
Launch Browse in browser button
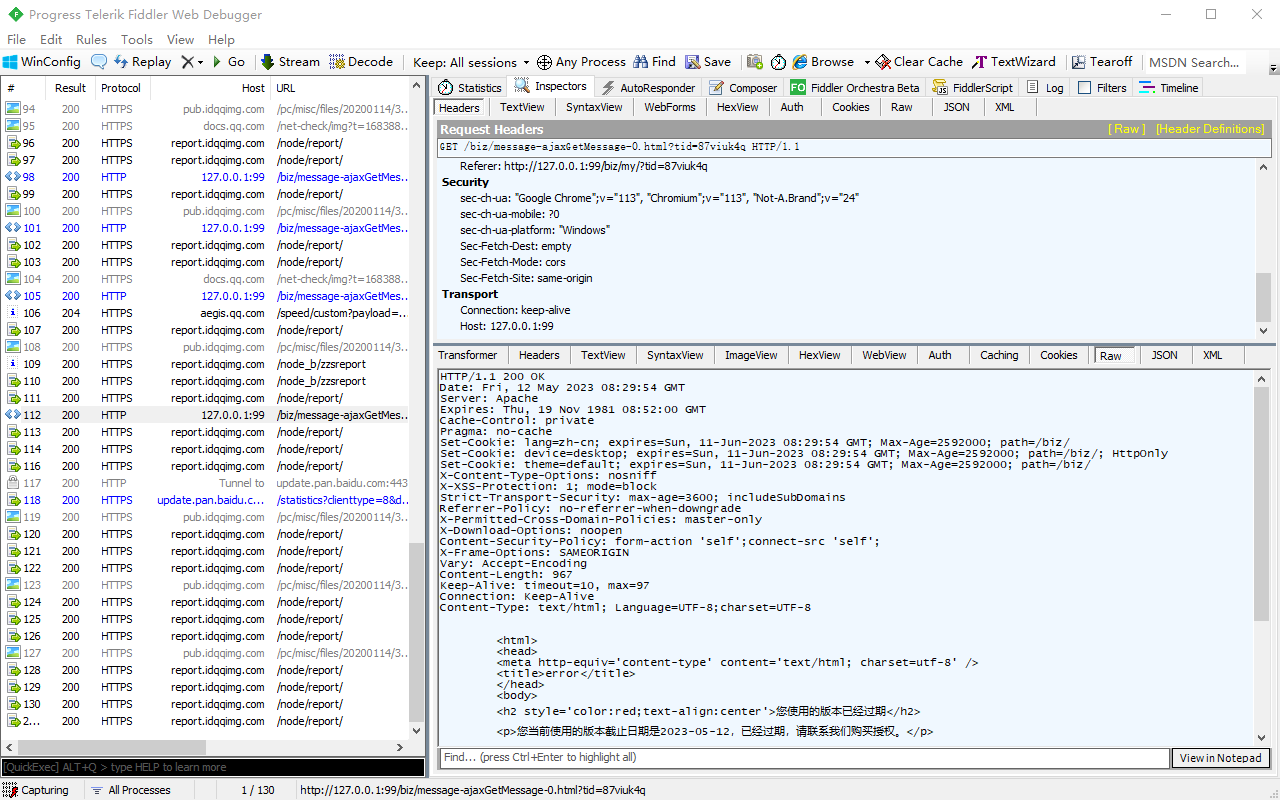tap(823, 62)
